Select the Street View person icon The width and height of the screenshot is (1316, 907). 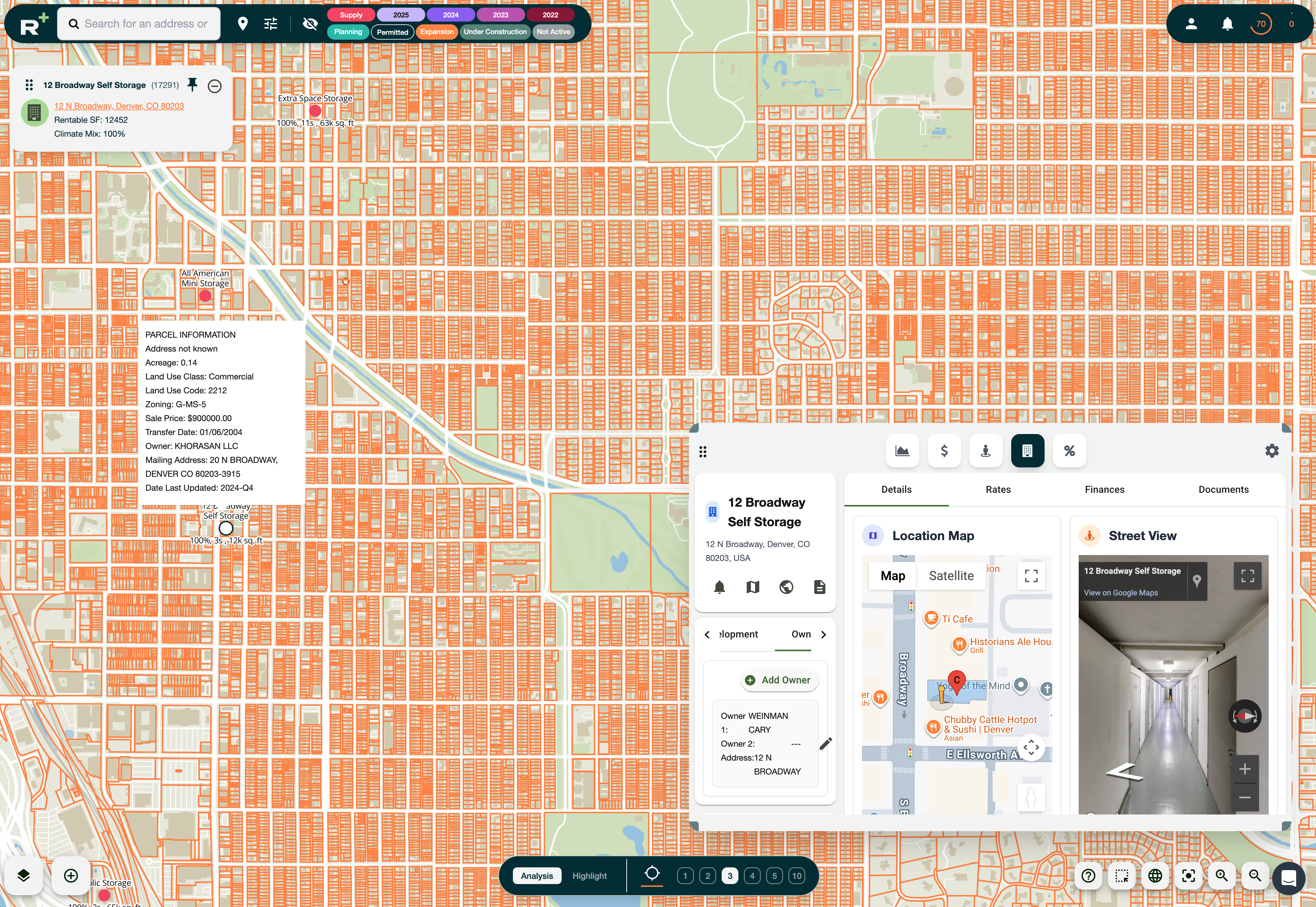click(x=986, y=451)
